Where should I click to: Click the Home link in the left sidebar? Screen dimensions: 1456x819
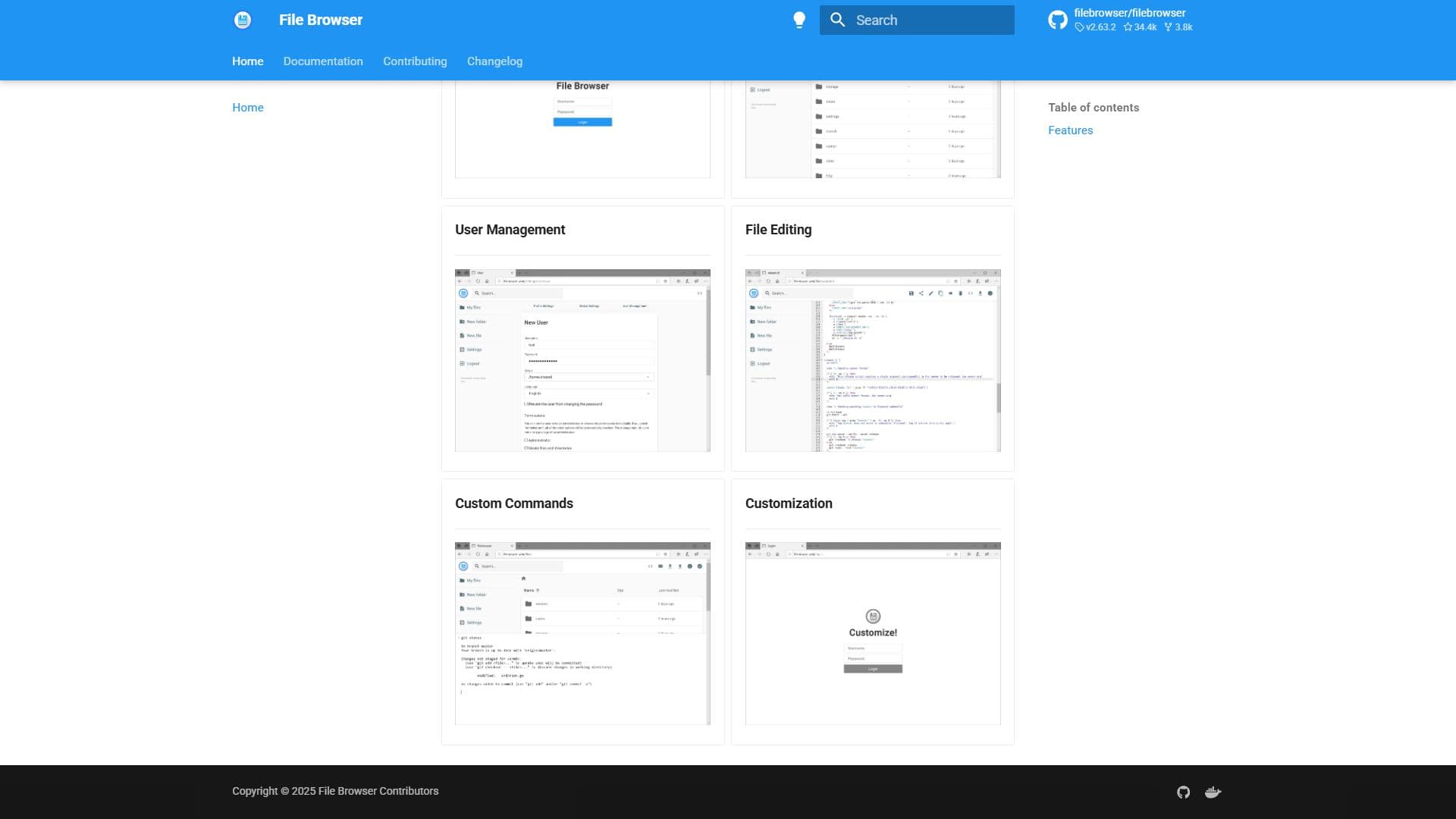[248, 108]
